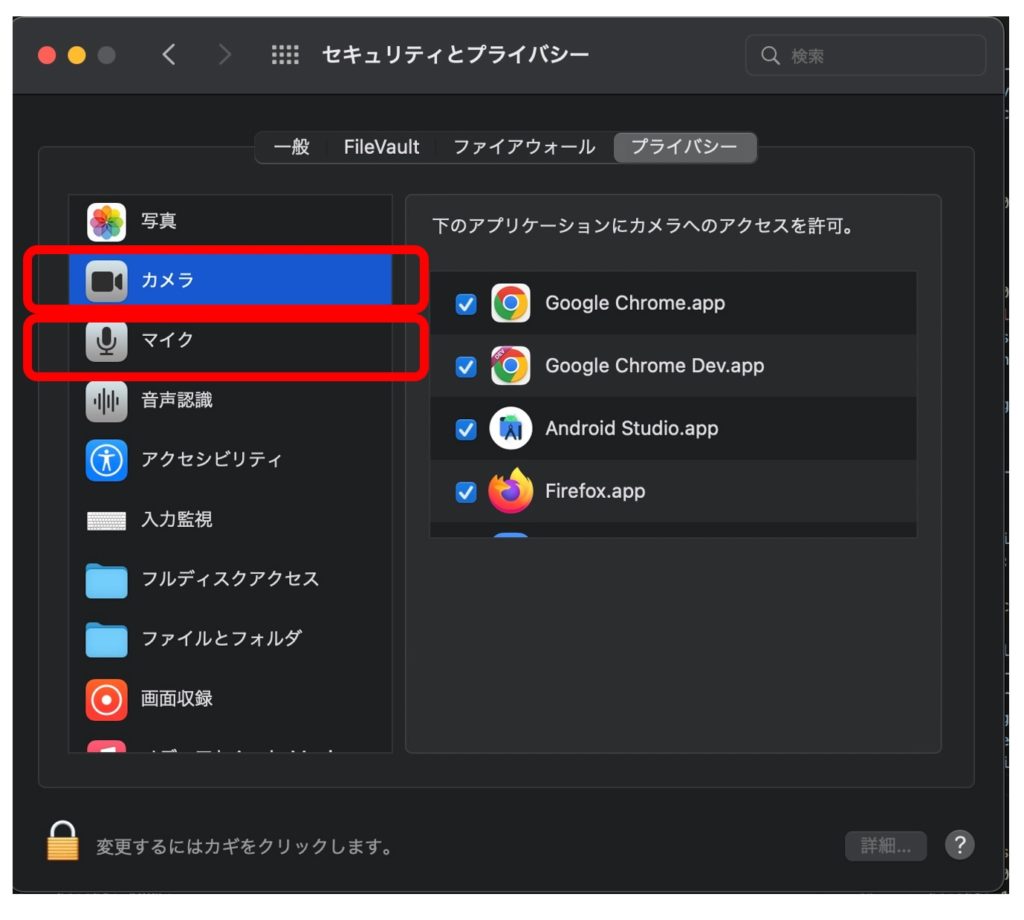Open Files and Folders (ファイルとフォルダ) category
1024x920 pixels.
click(221, 638)
